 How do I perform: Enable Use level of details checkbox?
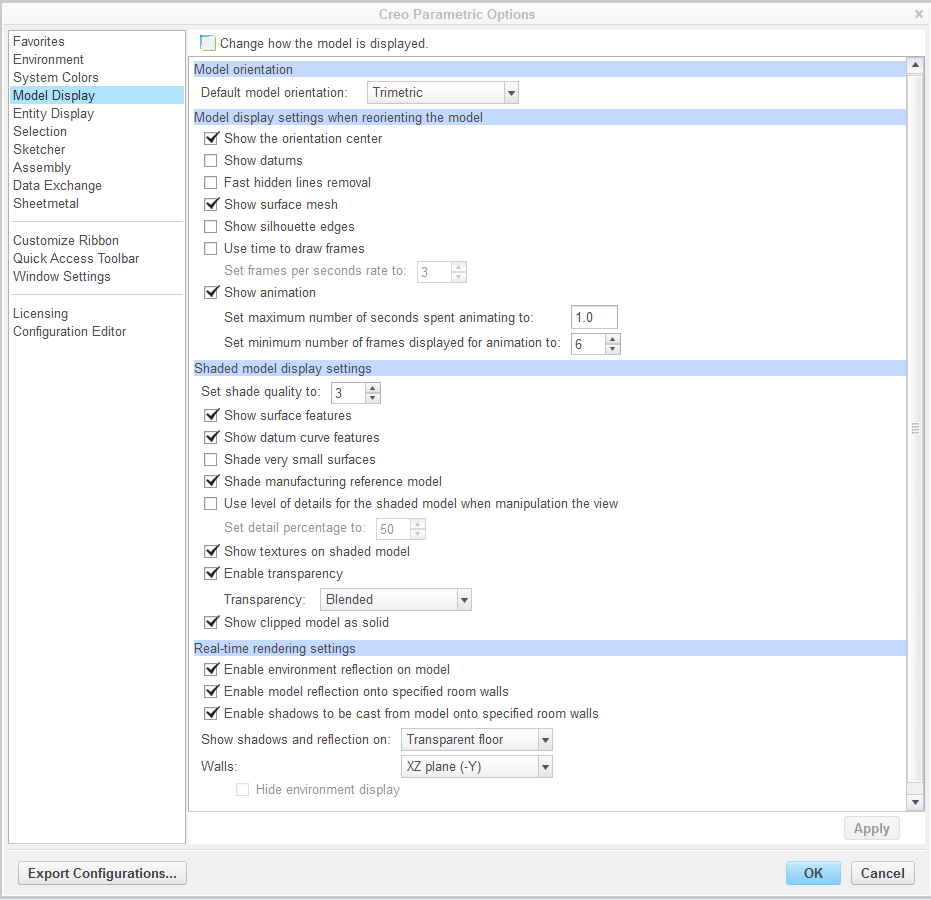coord(211,503)
